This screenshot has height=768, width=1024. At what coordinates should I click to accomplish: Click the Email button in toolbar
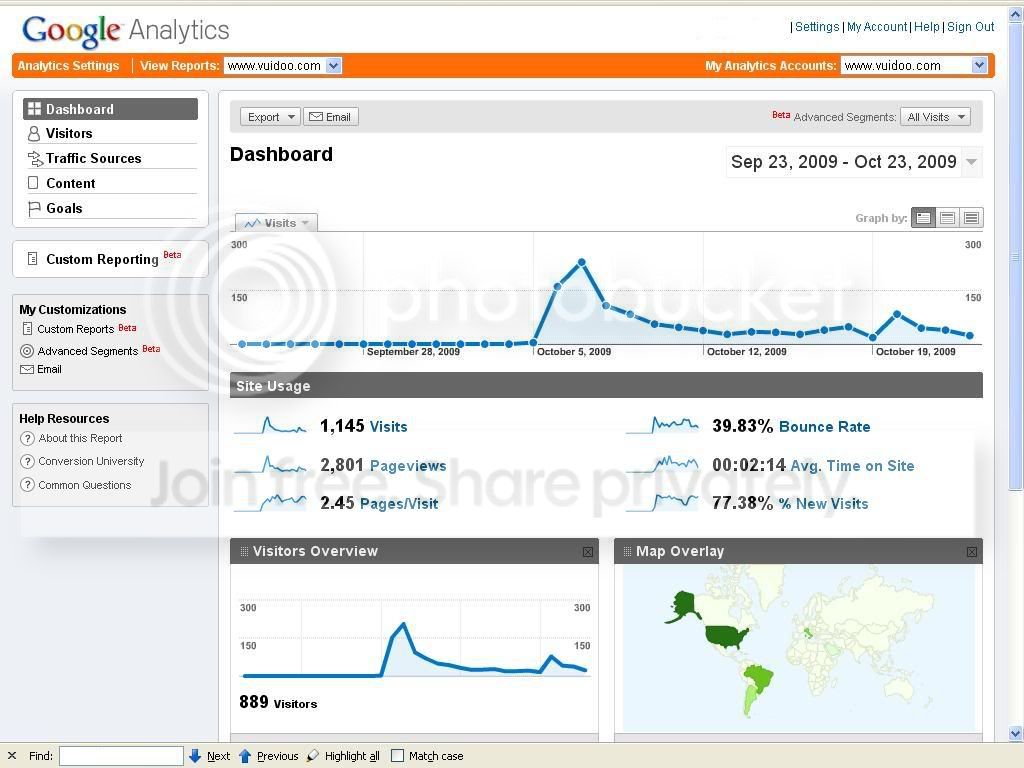[331, 117]
